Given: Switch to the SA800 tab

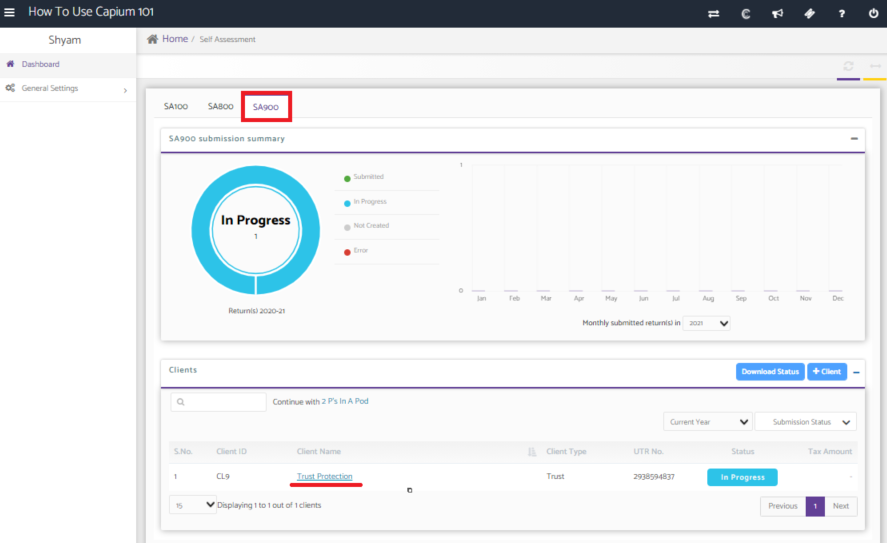Looking at the screenshot, I should [221, 106].
